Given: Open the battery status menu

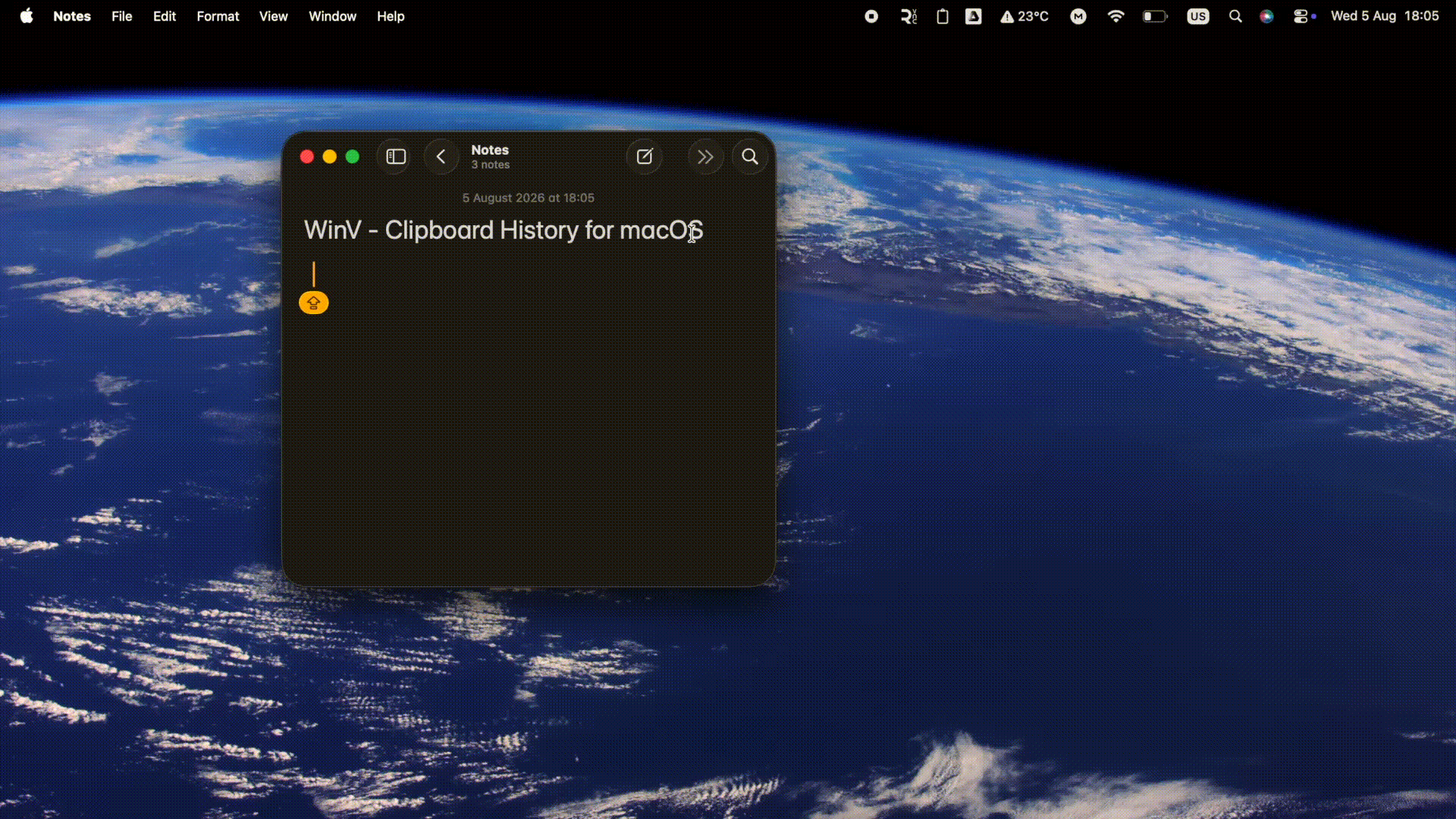Looking at the screenshot, I should [x=1155, y=16].
